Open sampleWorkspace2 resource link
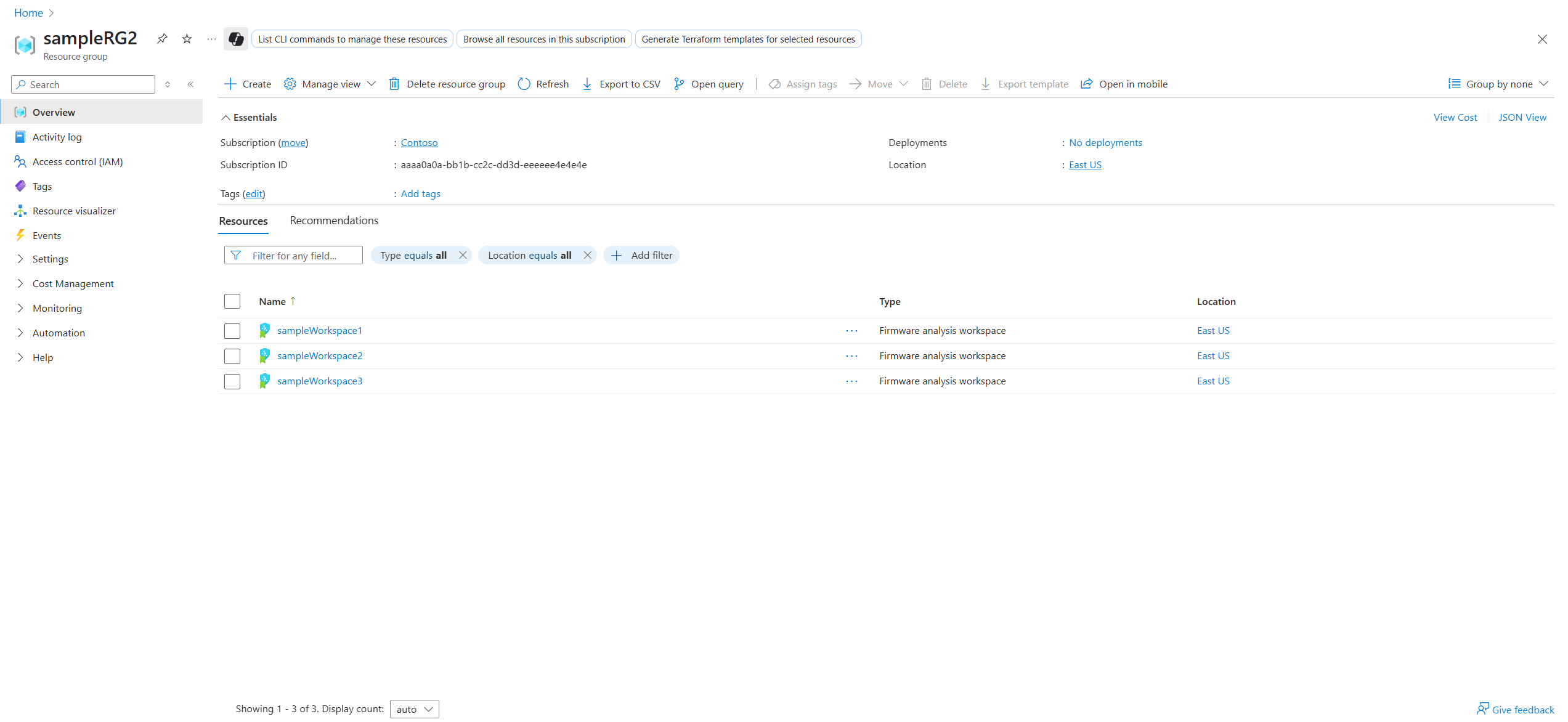 click(320, 355)
